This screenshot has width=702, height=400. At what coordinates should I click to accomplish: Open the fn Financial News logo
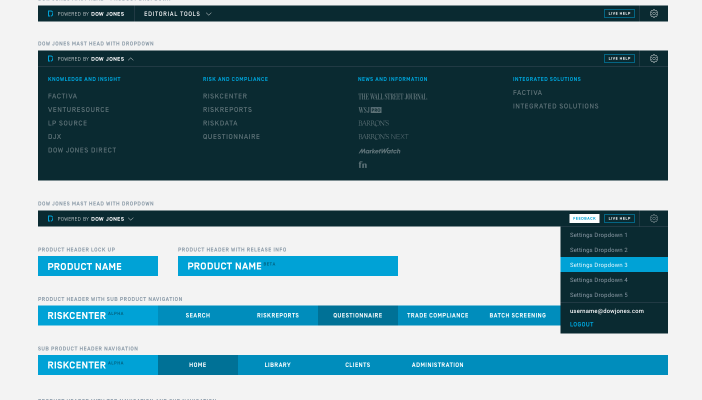[362, 165]
